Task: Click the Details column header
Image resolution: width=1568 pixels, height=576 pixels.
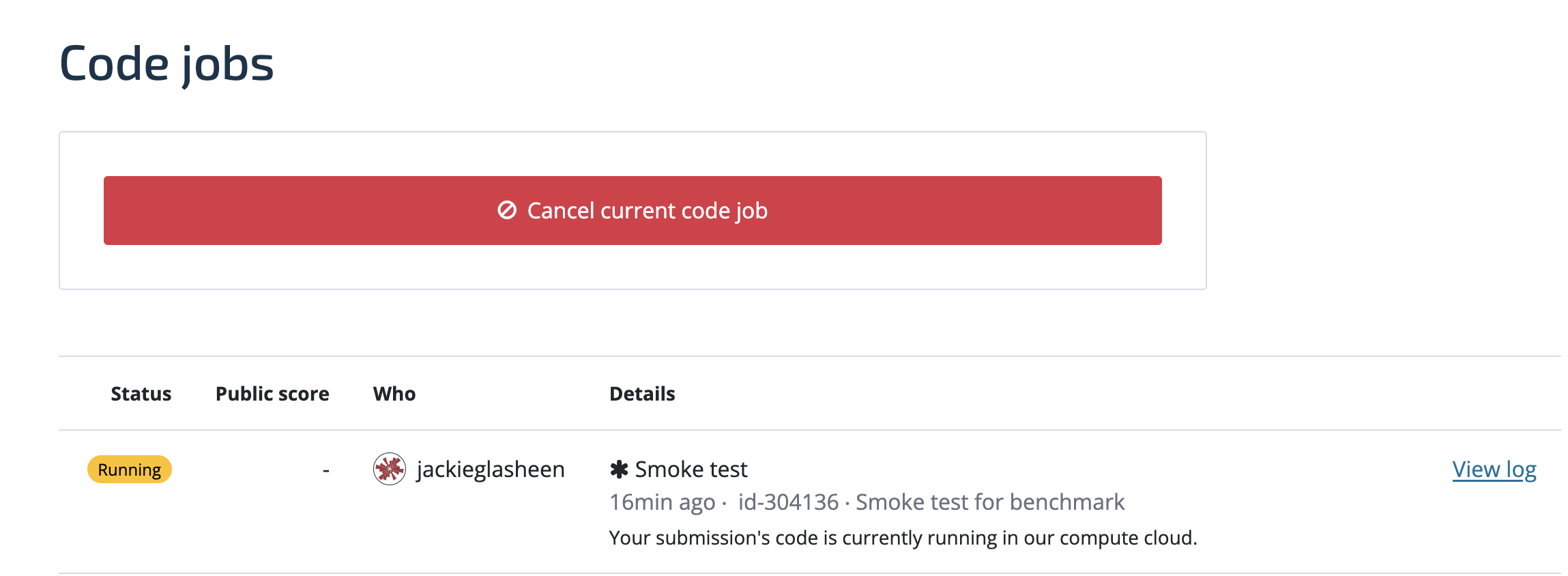Action: (642, 394)
